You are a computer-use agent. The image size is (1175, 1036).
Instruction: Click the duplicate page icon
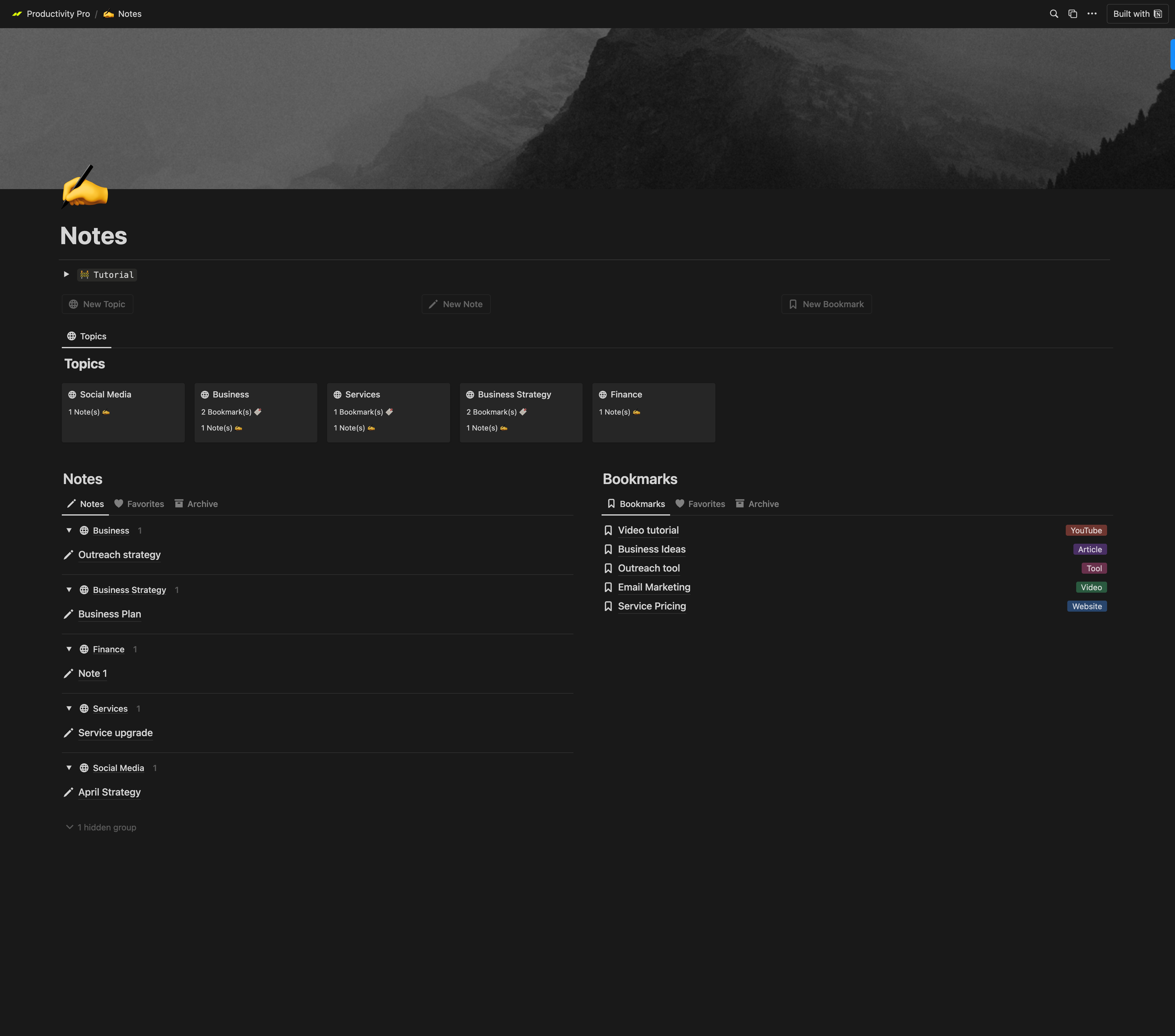click(1073, 14)
